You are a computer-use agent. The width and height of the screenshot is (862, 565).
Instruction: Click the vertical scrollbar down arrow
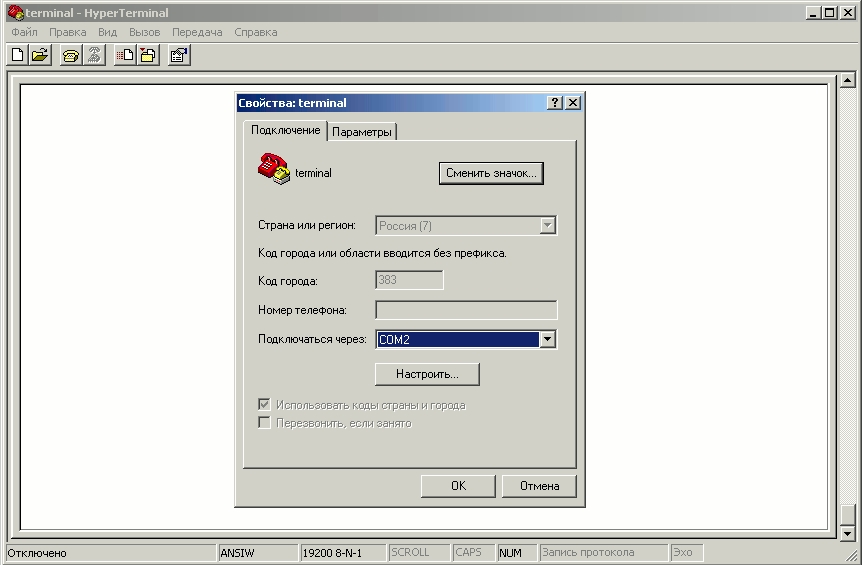[847, 533]
